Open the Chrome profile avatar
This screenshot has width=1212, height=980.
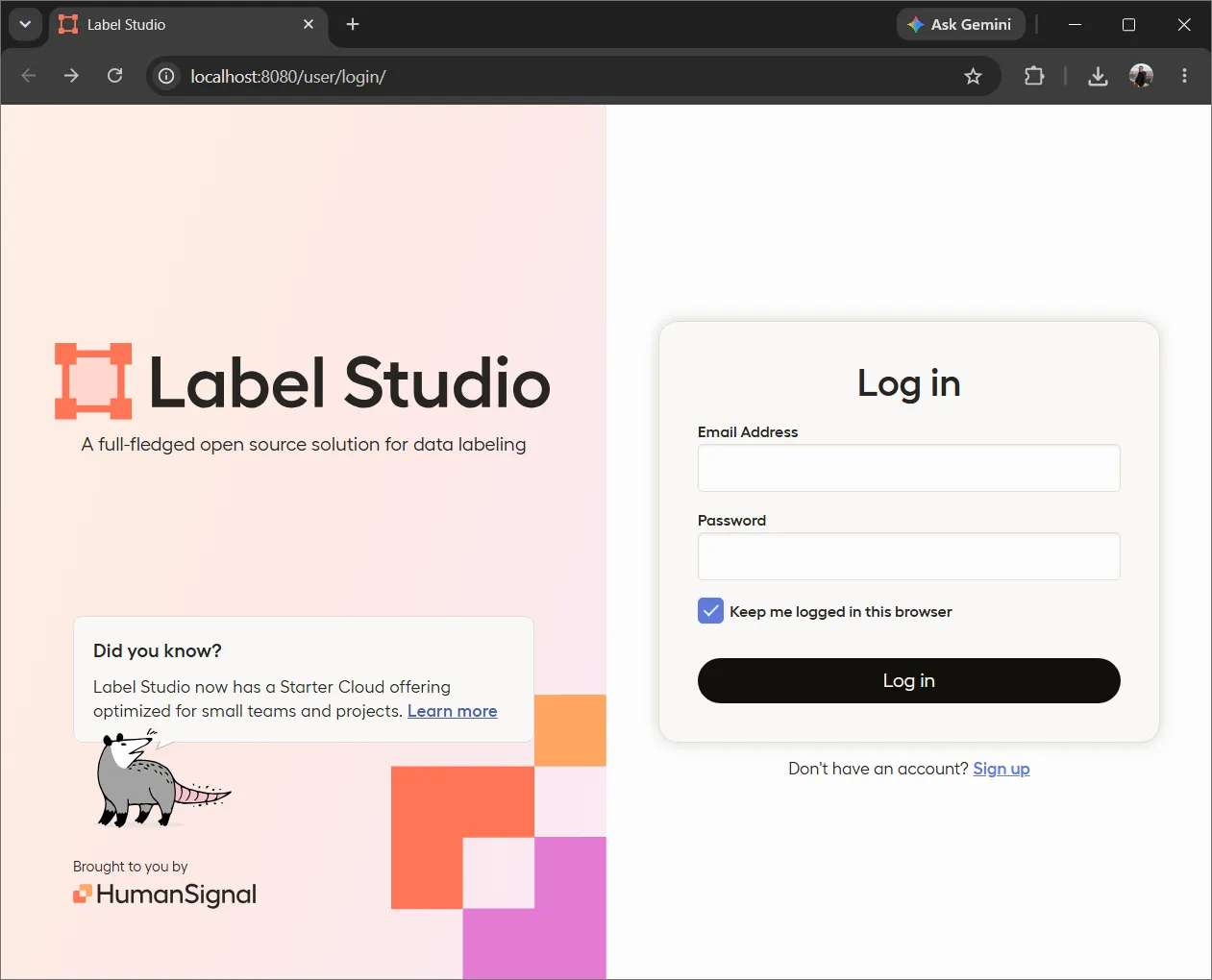[1141, 76]
